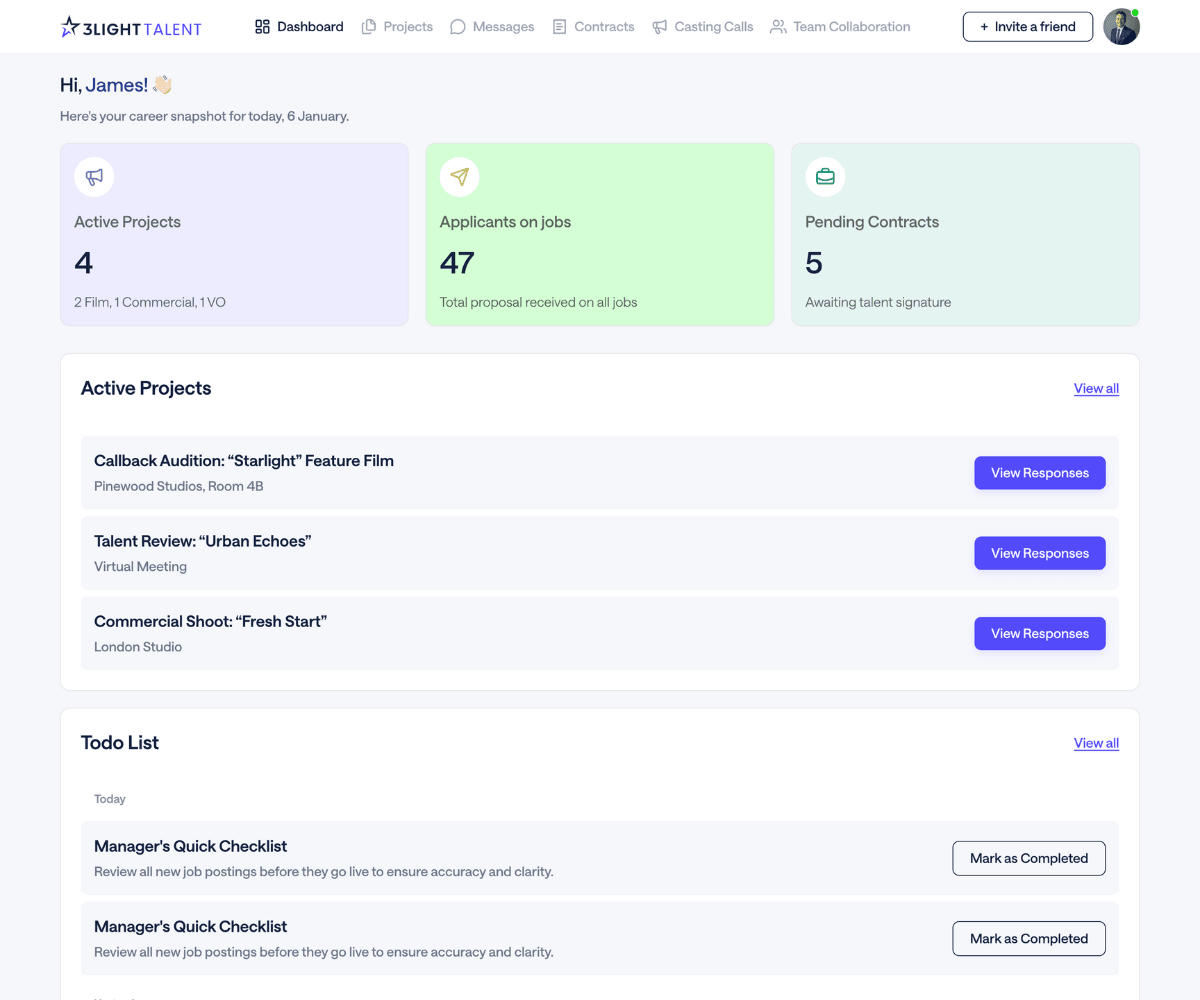1200x1000 pixels.
Task: Click the 3Light Talent star logo
Action: pyautogui.click(x=69, y=25)
